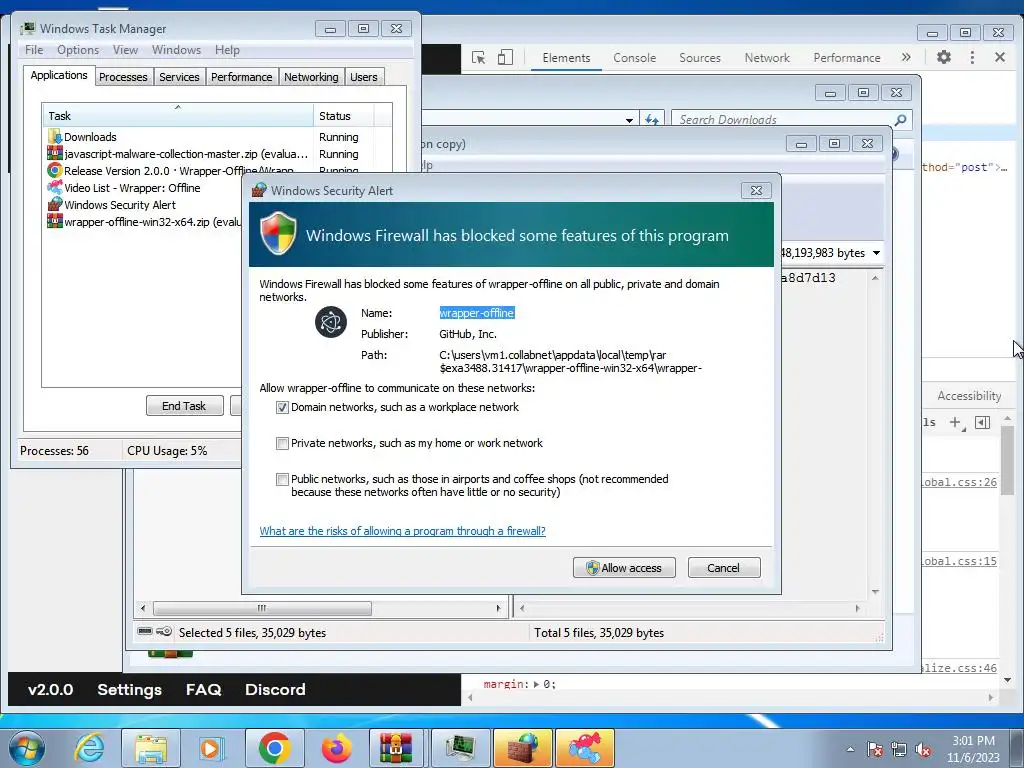
Task: Open DevTools three-dot menu
Action: [972, 57]
